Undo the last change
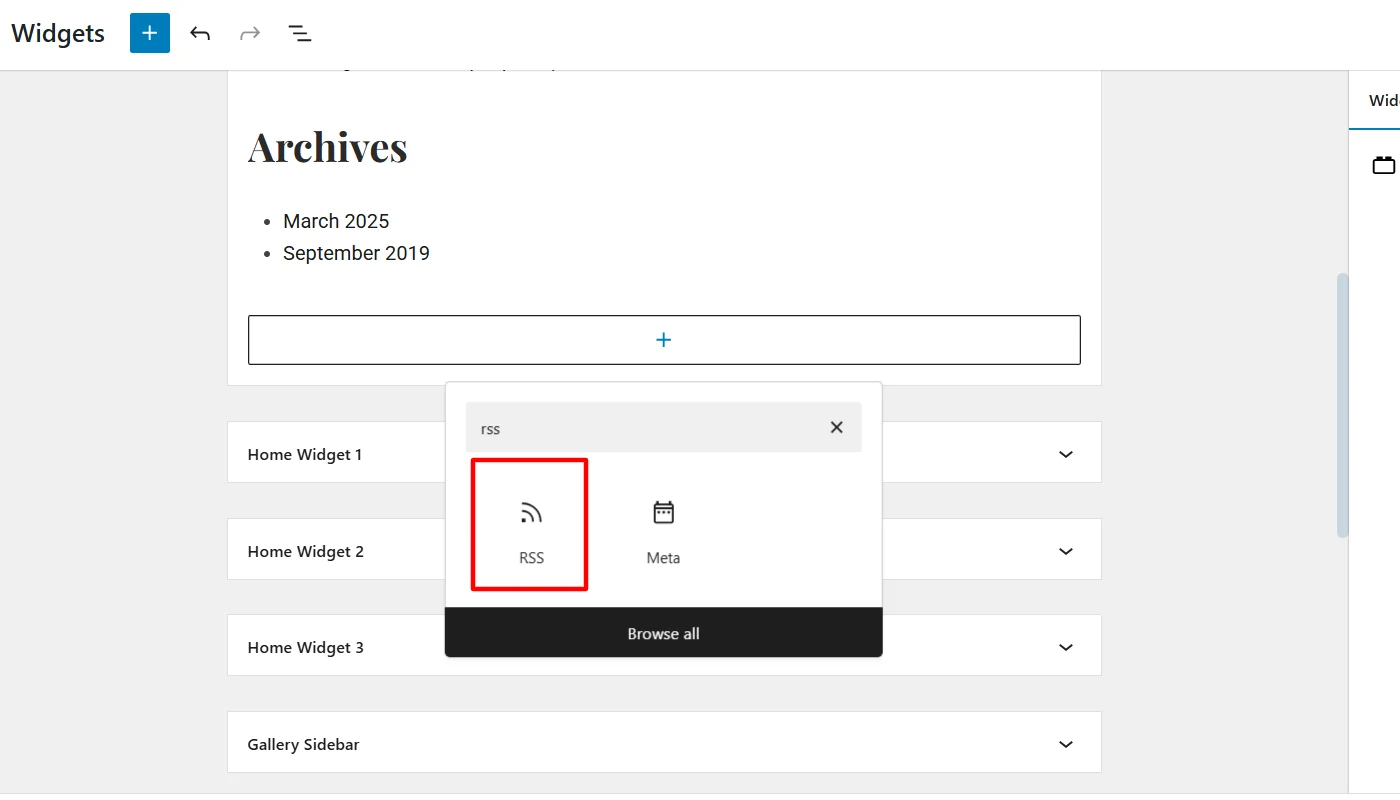 (x=200, y=33)
